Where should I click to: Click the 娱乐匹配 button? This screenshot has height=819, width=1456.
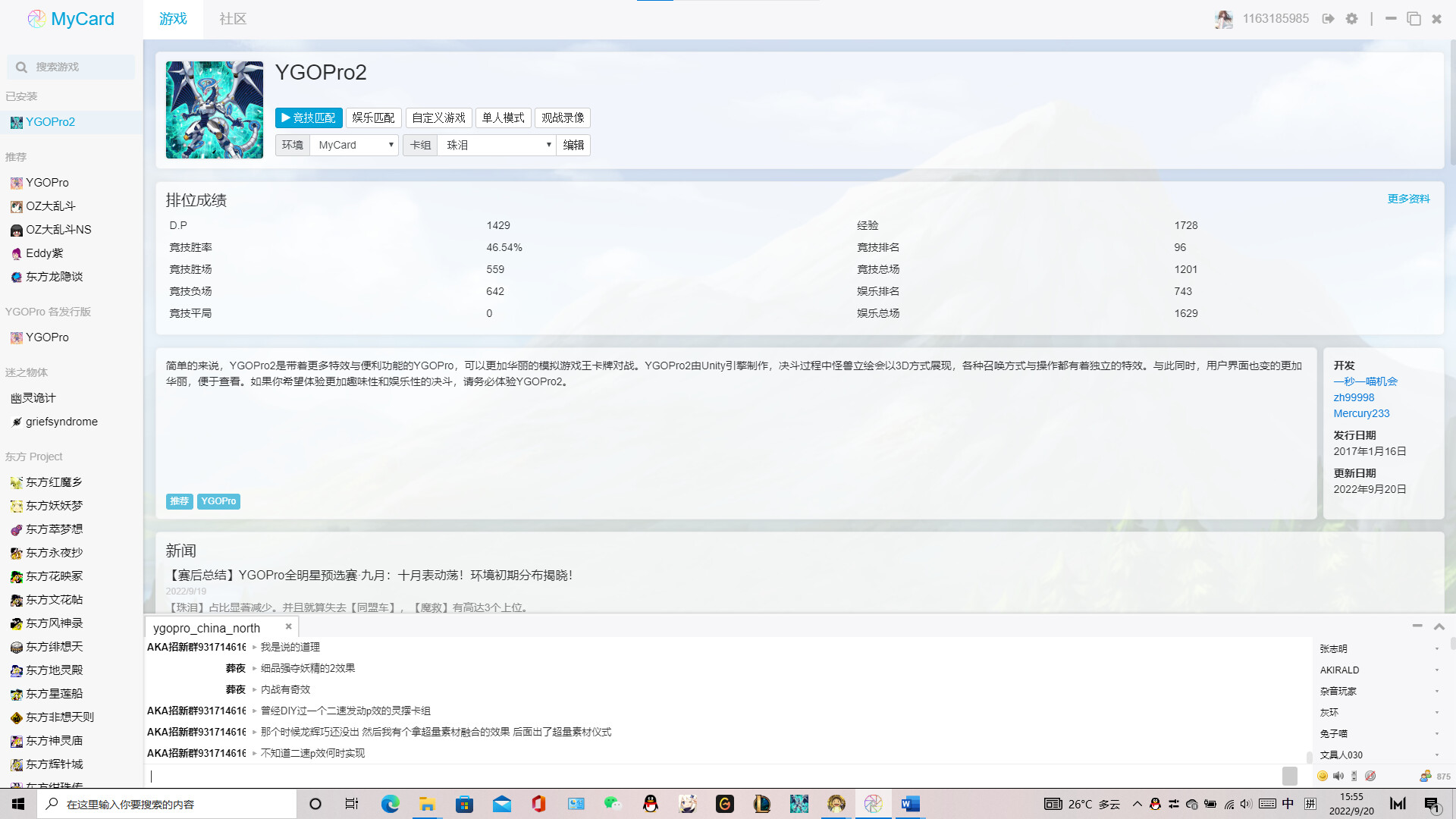[373, 118]
